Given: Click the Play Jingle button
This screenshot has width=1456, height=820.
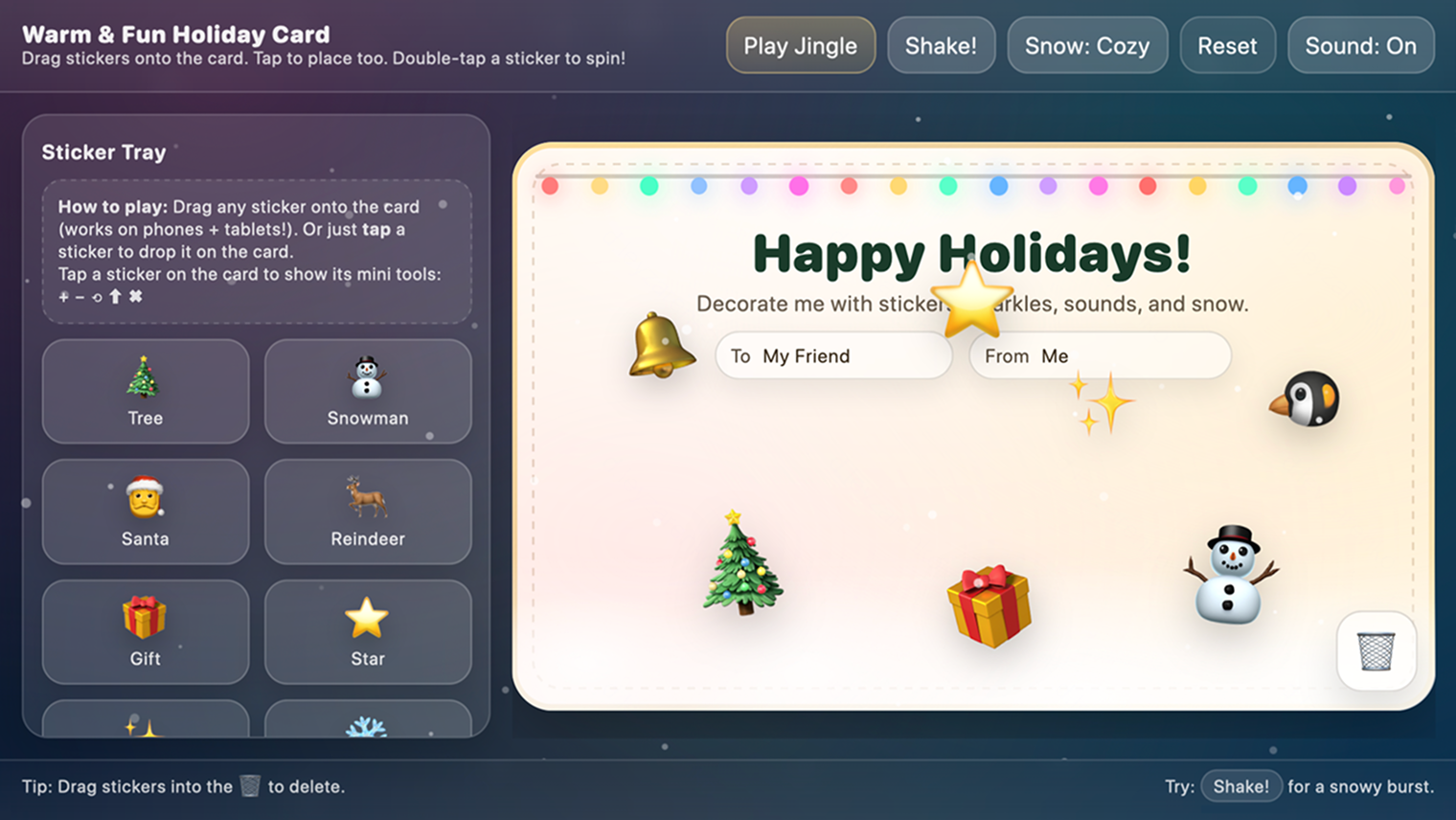Looking at the screenshot, I should pyautogui.click(x=801, y=45).
